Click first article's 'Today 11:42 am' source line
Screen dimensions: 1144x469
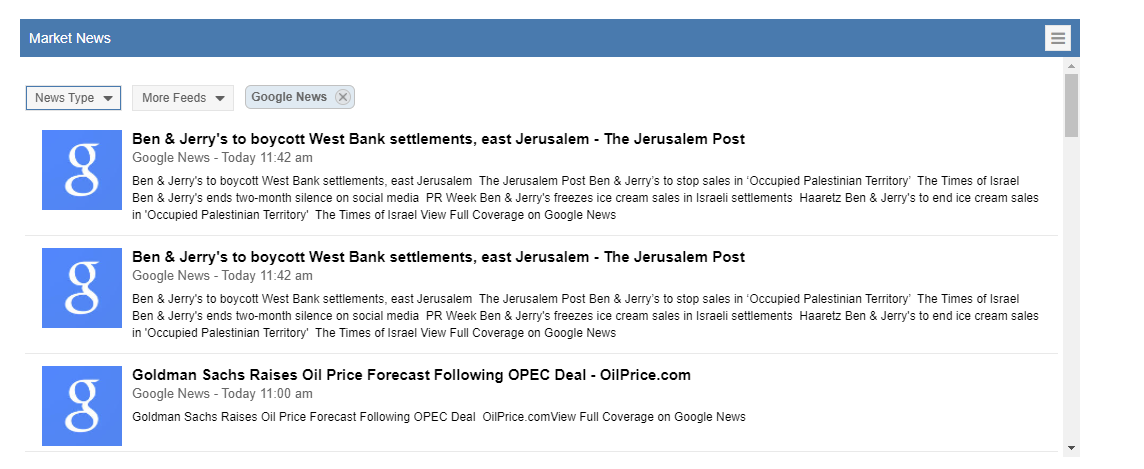point(222,158)
